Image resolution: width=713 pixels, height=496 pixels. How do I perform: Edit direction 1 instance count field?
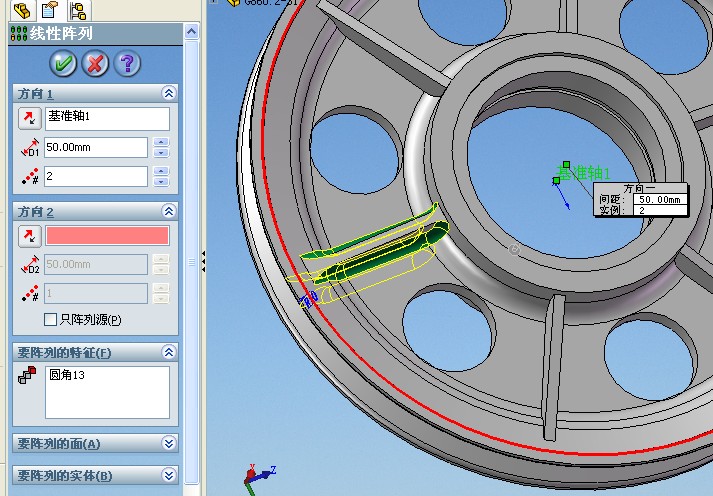[x=96, y=176]
